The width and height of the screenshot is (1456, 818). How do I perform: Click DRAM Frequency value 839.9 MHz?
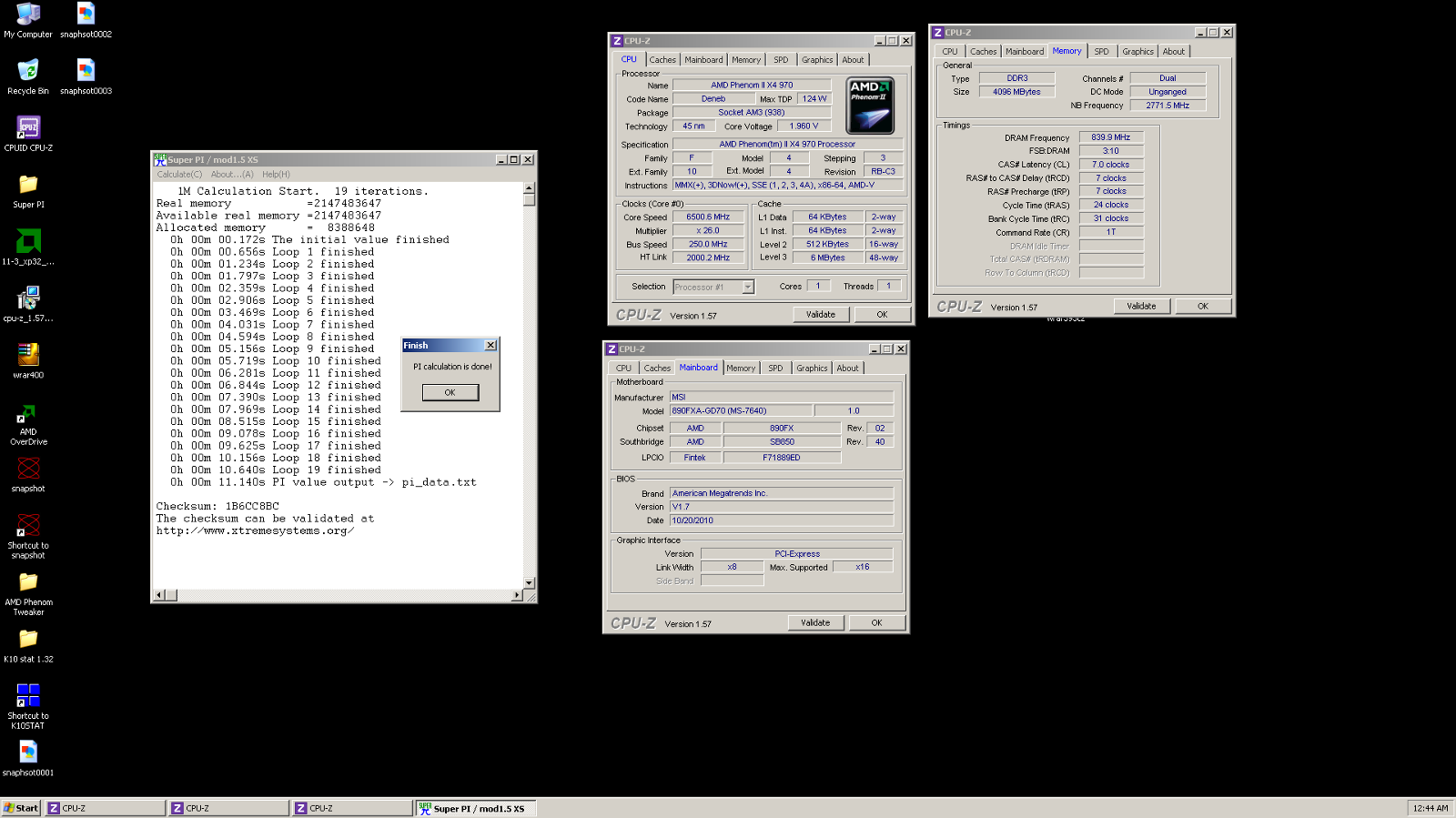point(1111,137)
